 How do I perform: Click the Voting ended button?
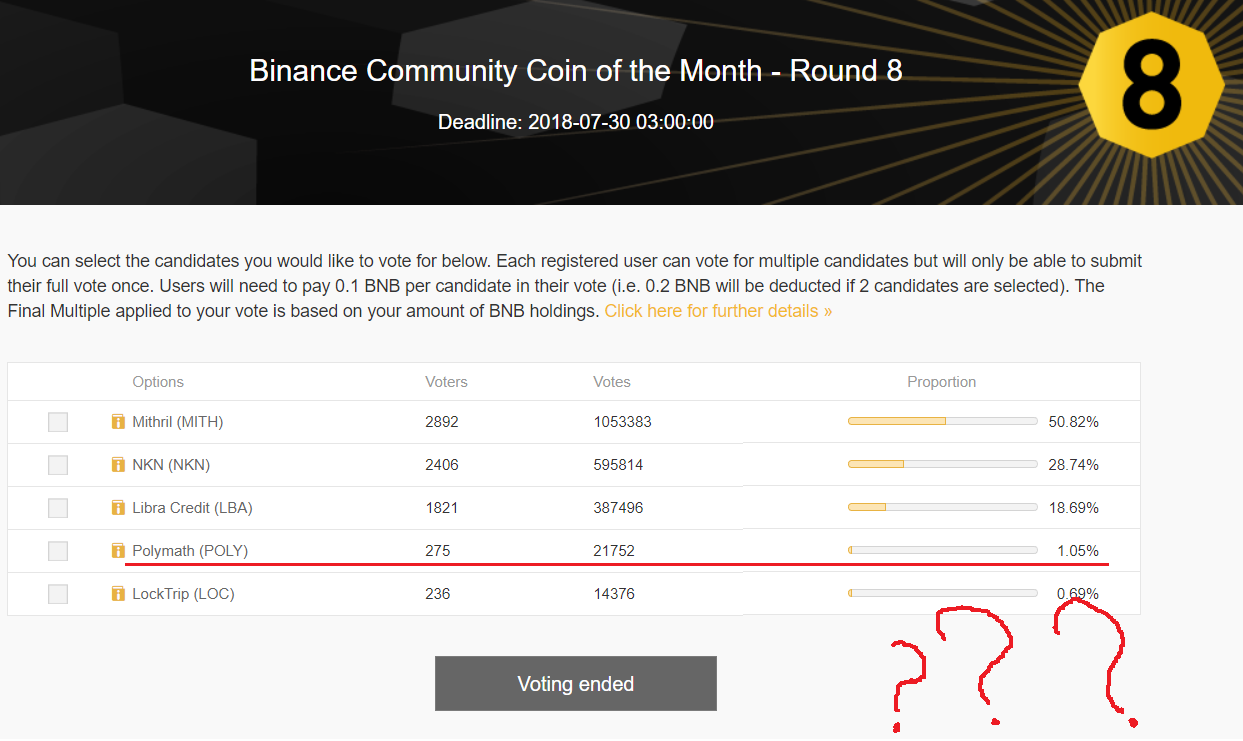(x=576, y=684)
